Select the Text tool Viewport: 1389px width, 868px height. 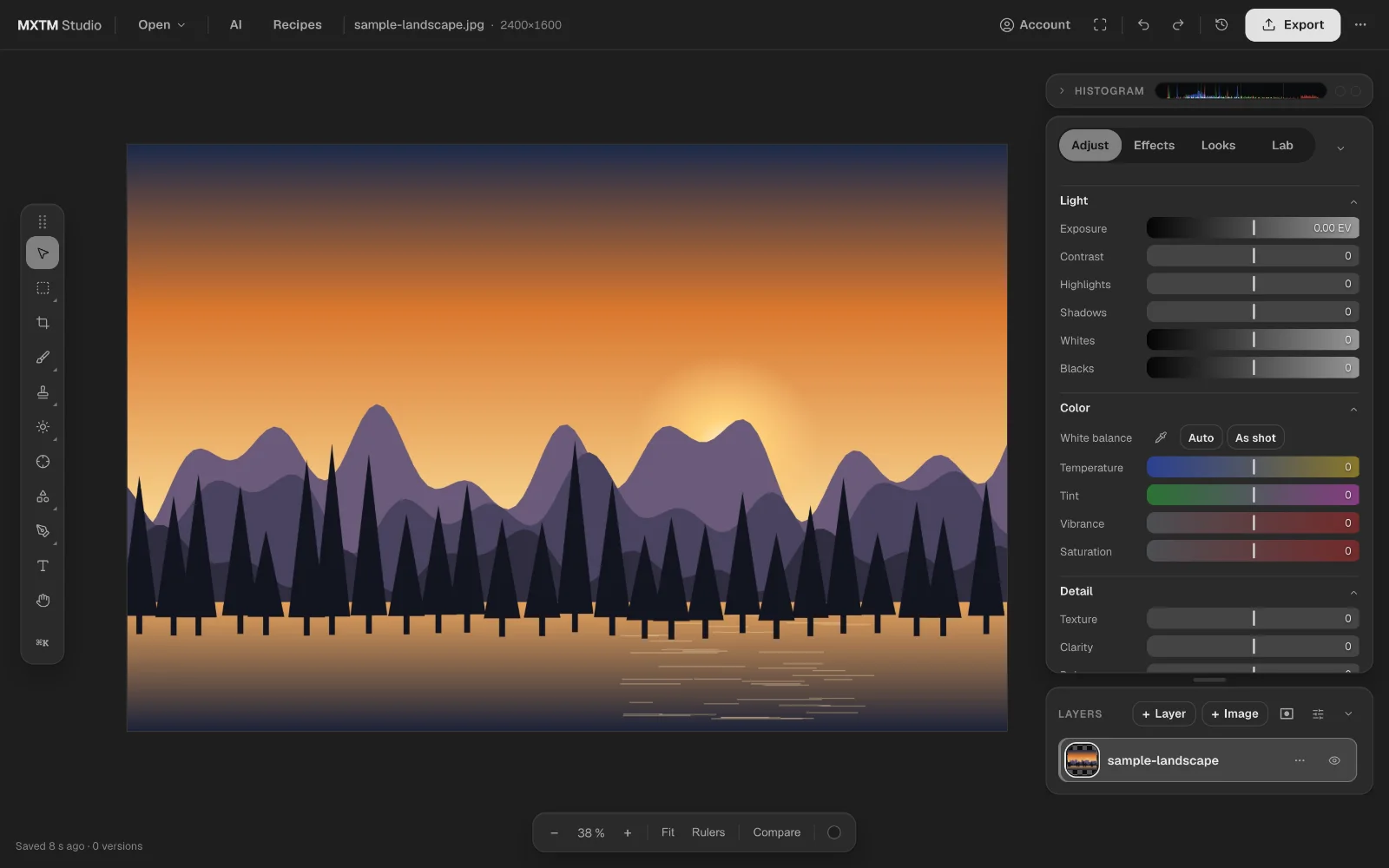[x=43, y=565]
